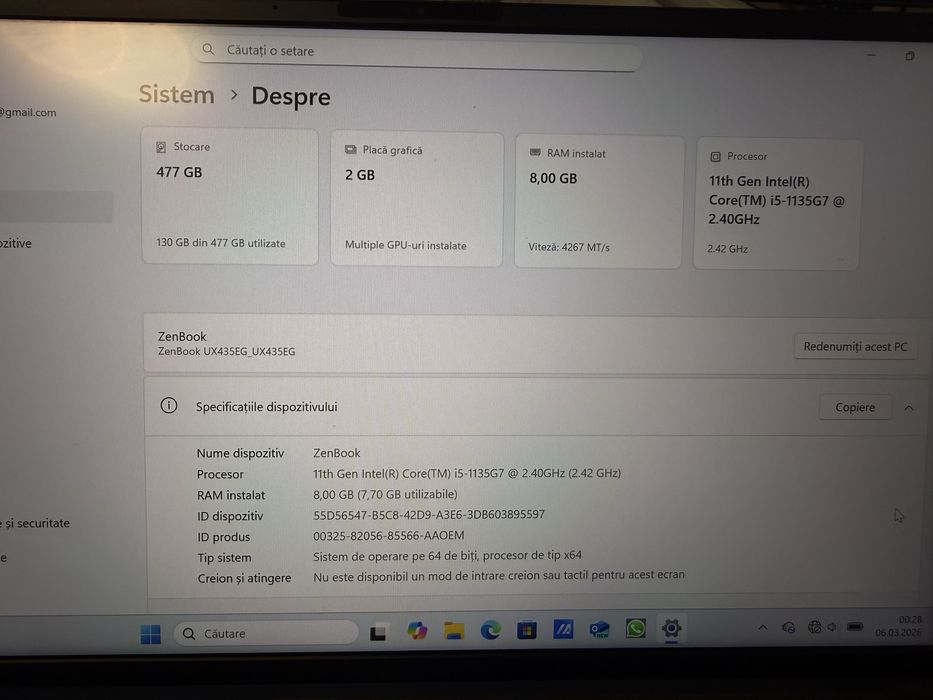Click the ID dispozitiv value 55D56547-B5C8-42D9-A3E6-3DB603895597

pos(429,515)
